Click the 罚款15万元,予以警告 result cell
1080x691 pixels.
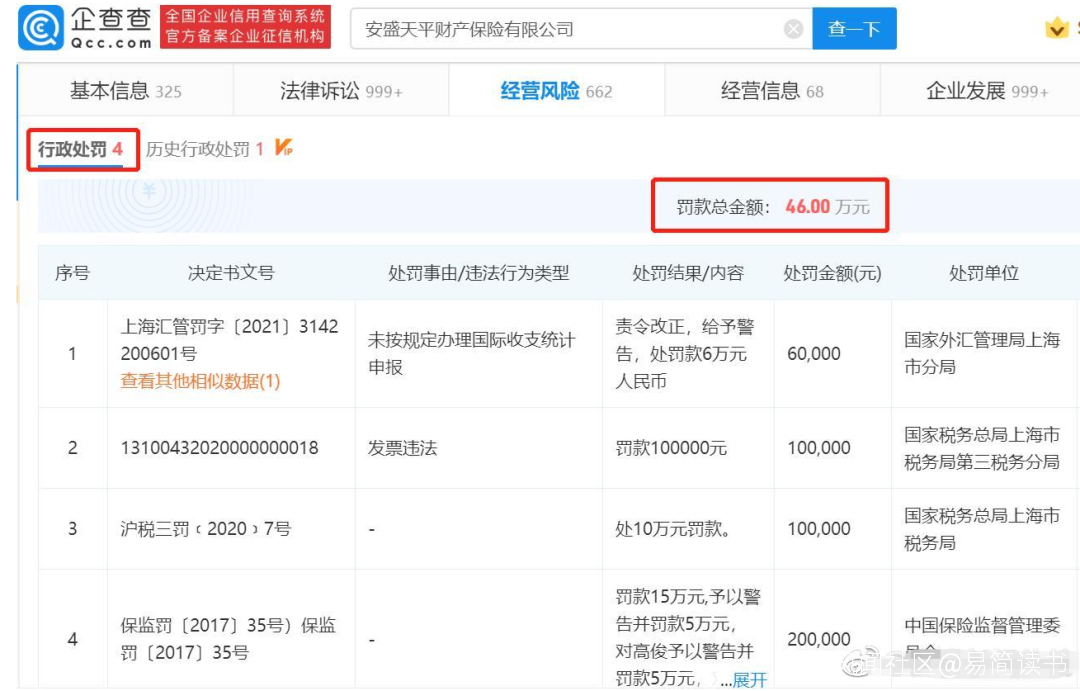coord(688,637)
